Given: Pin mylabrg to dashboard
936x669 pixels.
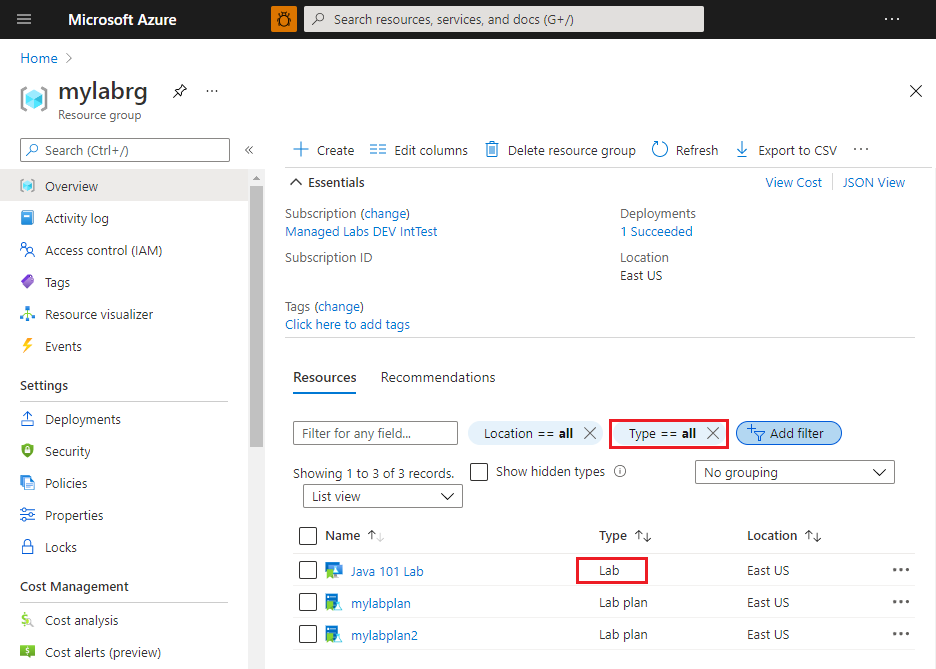Looking at the screenshot, I should 180,91.
